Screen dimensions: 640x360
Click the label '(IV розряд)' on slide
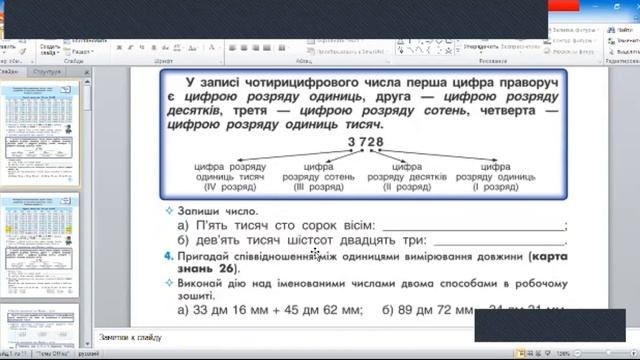point(230,187)
